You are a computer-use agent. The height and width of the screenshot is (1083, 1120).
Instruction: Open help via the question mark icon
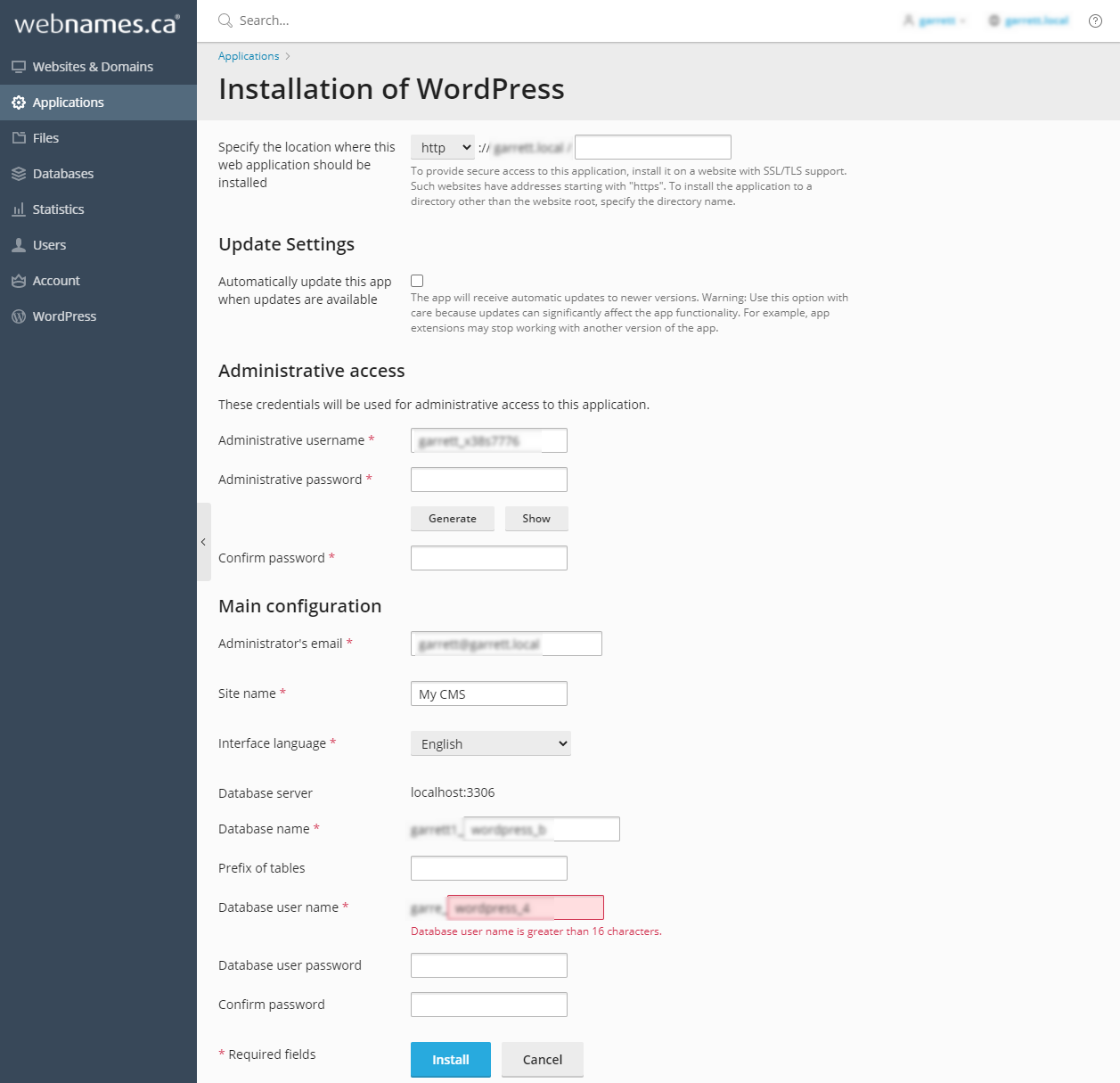[x=1095, y=21]
